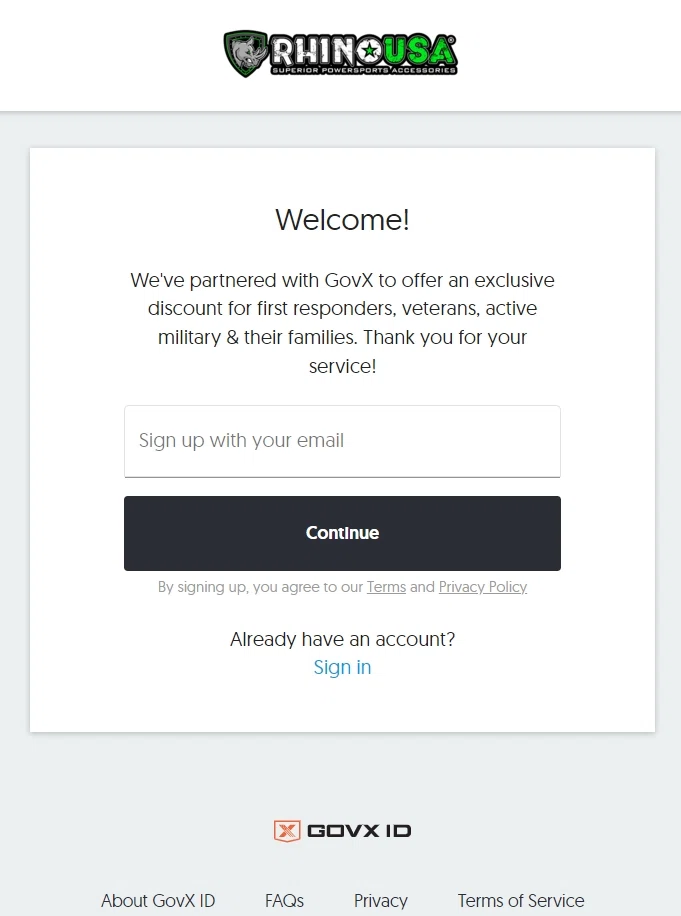Open the Privacy footer link
The image size is (681, 916).
(381, 900)
